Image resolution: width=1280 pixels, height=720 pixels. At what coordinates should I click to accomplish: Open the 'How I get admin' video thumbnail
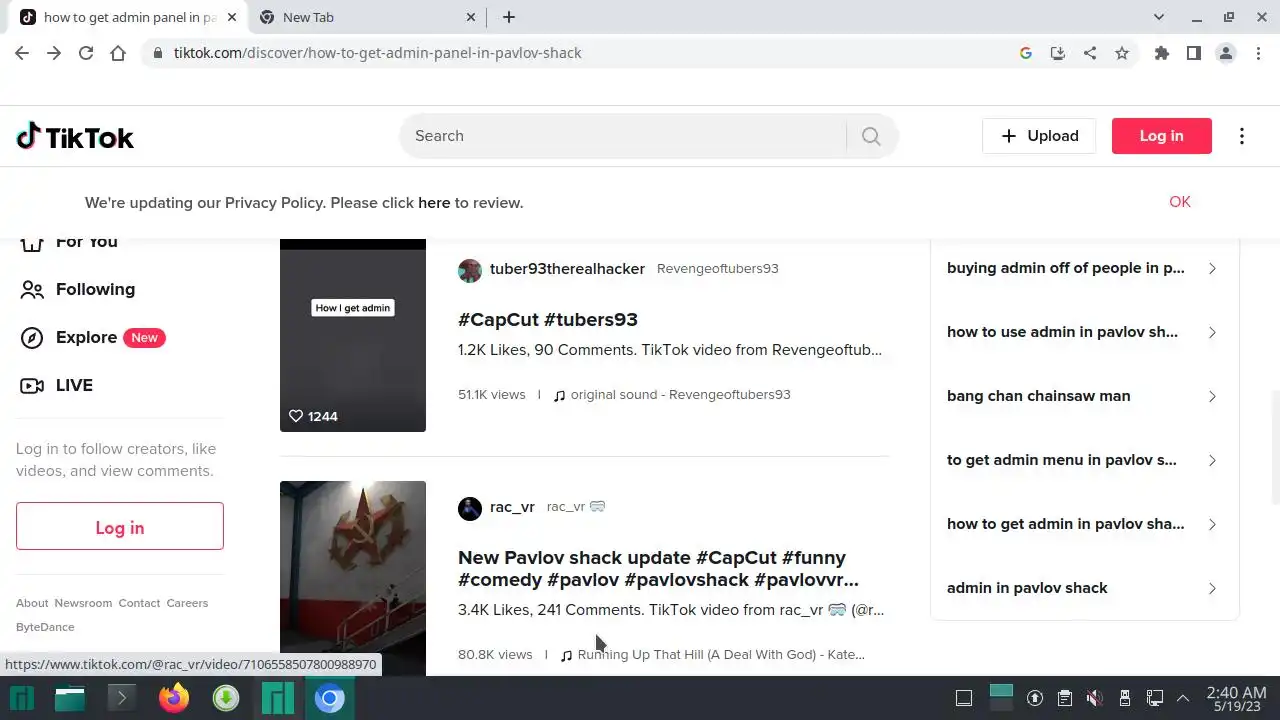[x=353, y=336]
